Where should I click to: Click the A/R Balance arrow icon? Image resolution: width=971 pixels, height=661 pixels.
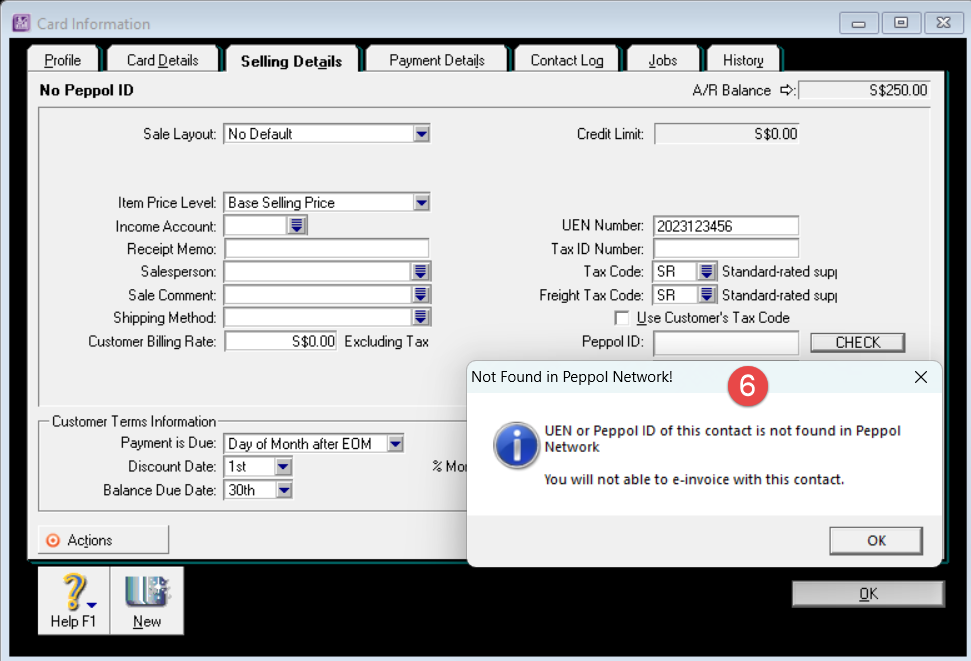(787, 90)
